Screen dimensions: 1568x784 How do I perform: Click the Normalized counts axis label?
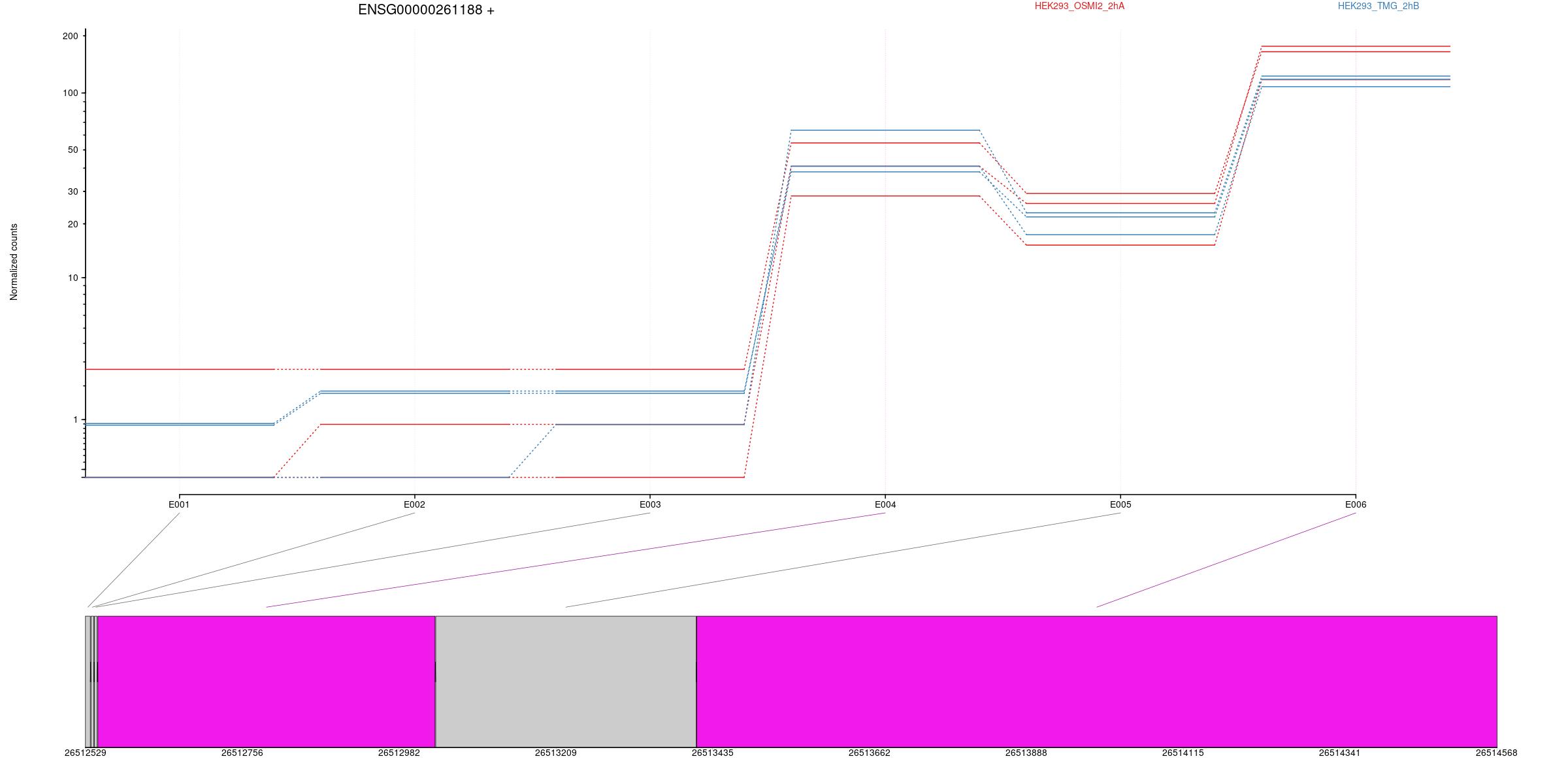tap(14, 262)
